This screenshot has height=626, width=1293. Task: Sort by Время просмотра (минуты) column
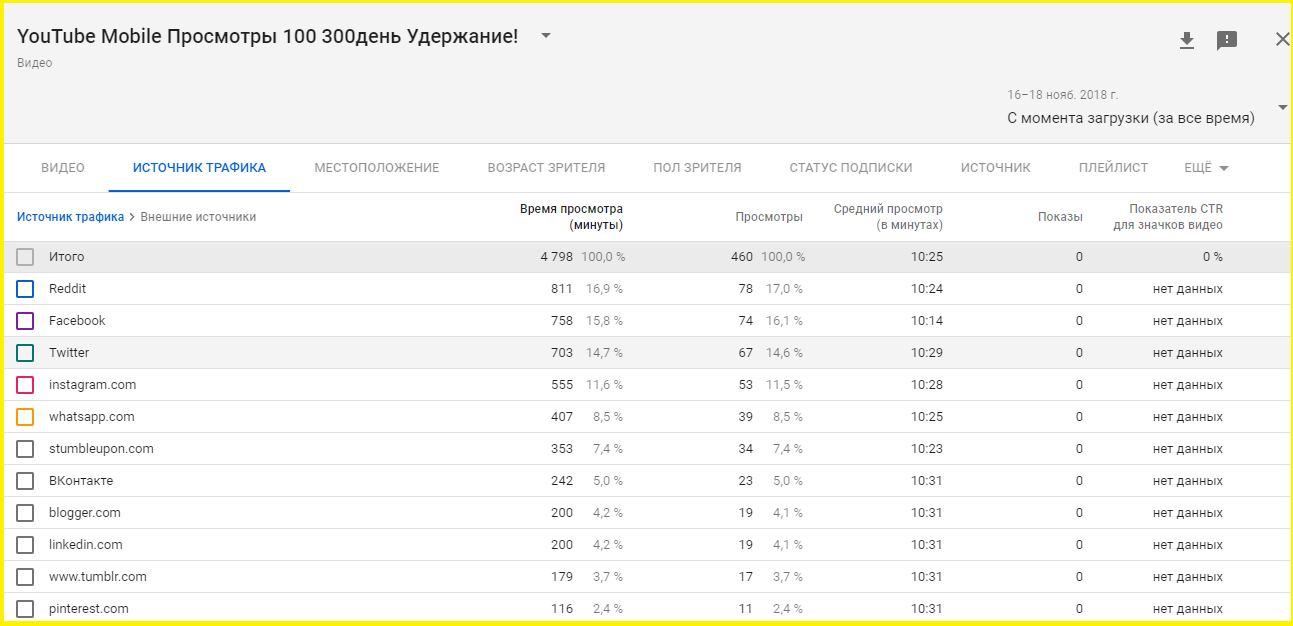[571, 217]
